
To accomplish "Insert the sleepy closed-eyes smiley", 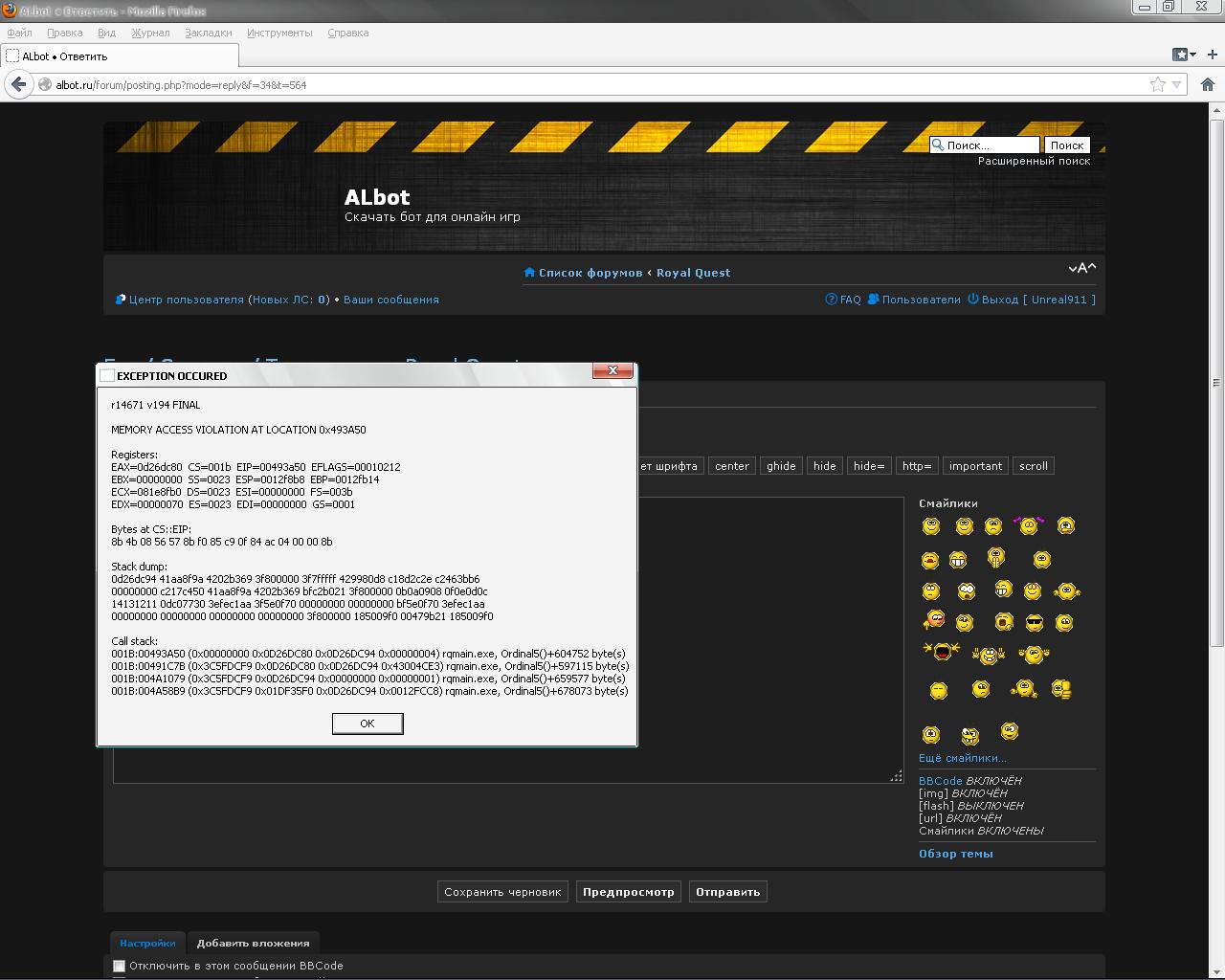I will [939, 690].
